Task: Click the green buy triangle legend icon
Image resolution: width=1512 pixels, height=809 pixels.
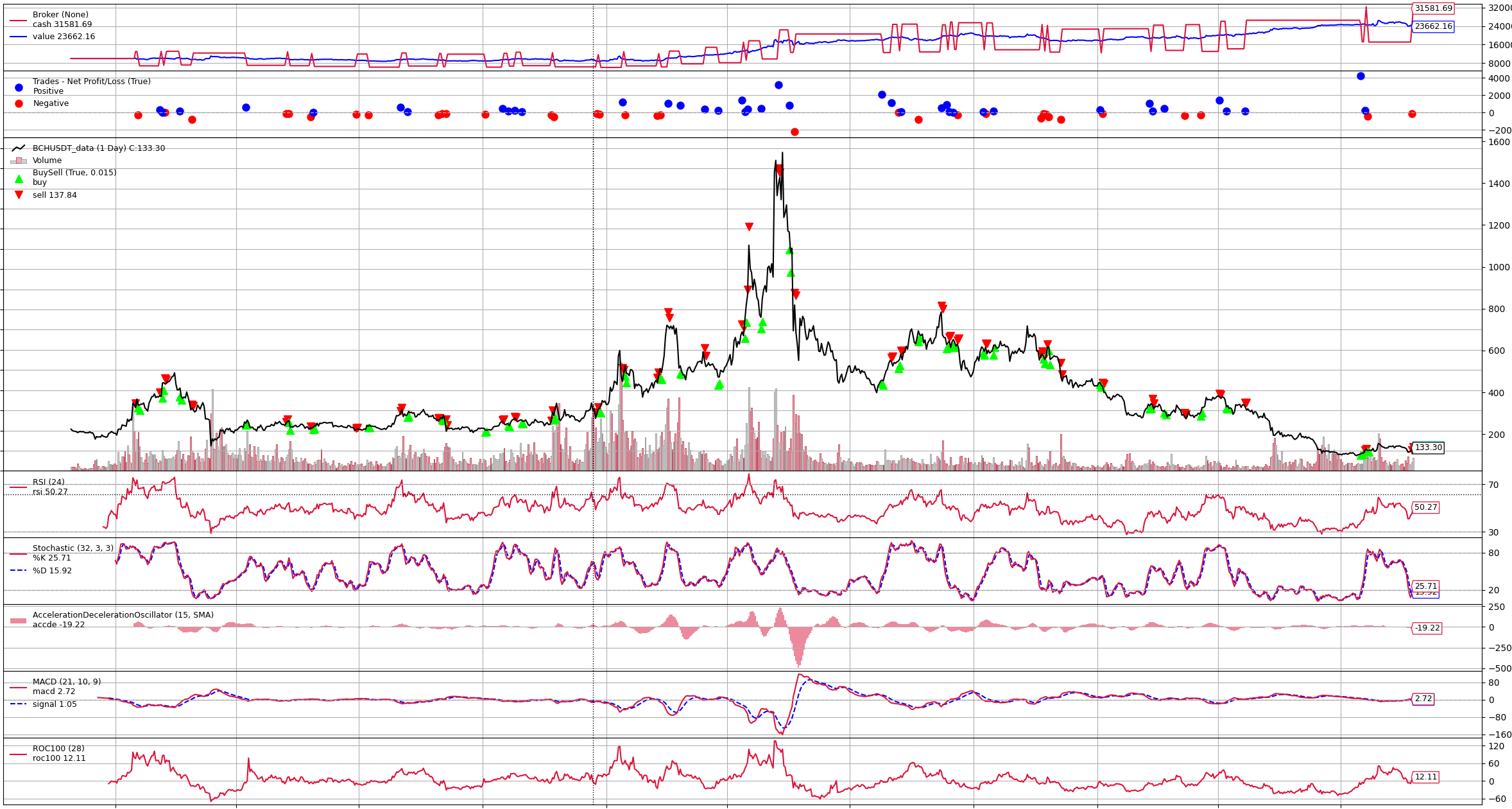Action: (x=19, y=179)
